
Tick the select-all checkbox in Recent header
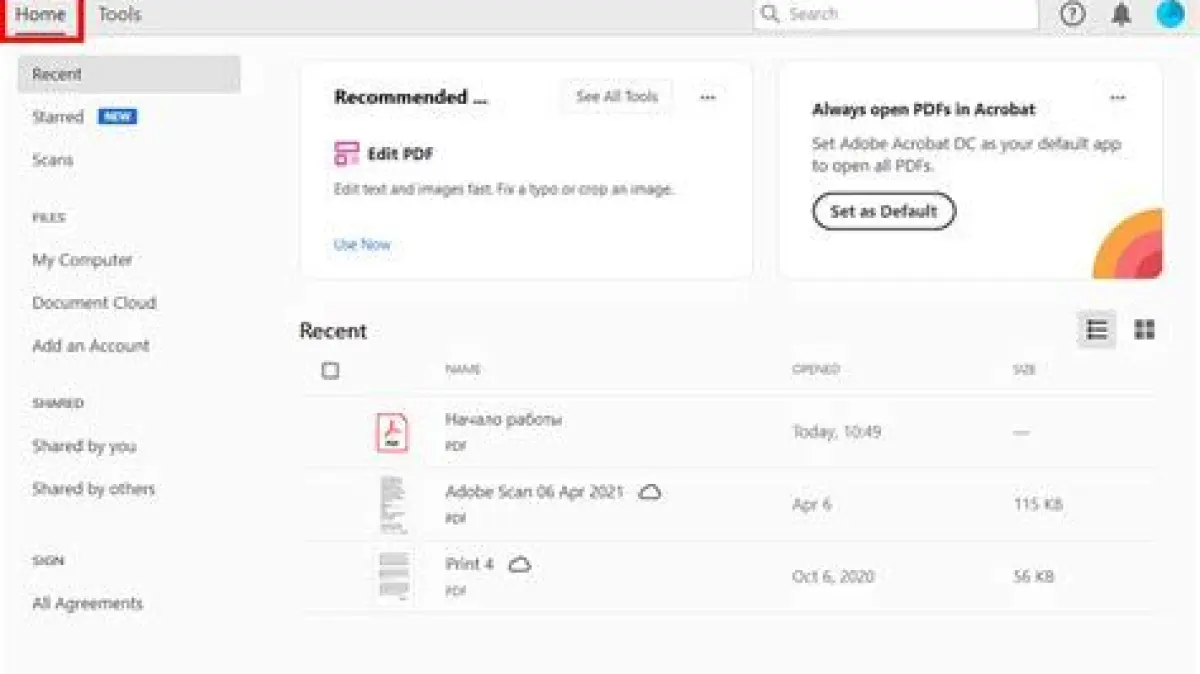pyautogui.click(x=330, y=371)
